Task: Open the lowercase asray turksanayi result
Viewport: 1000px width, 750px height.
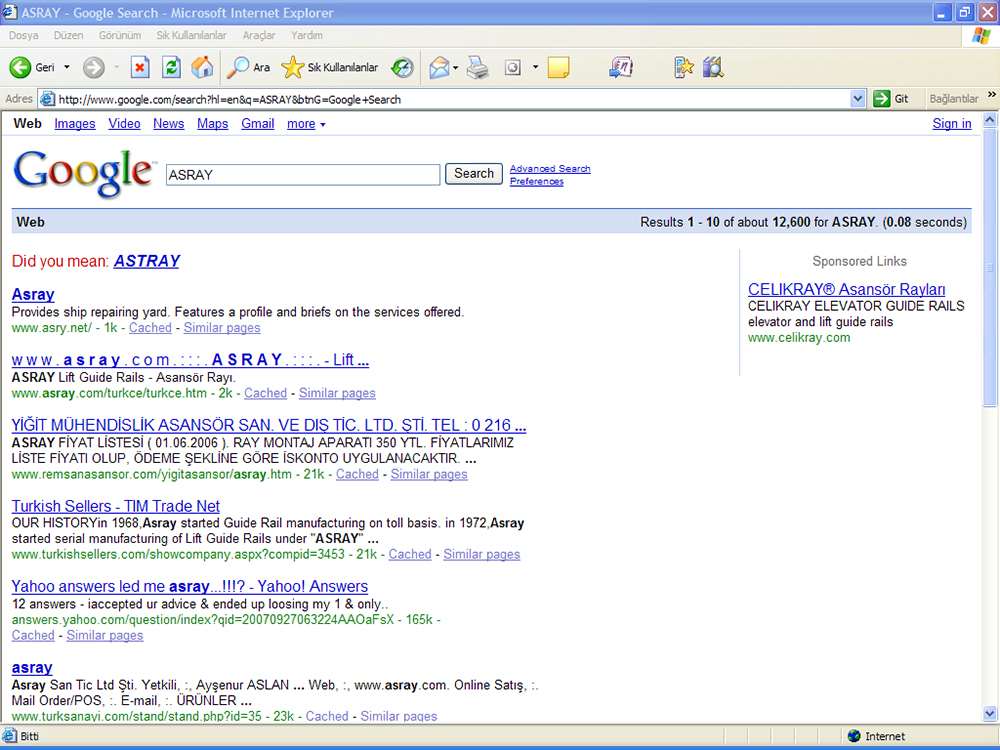Action: click(32, 668)
